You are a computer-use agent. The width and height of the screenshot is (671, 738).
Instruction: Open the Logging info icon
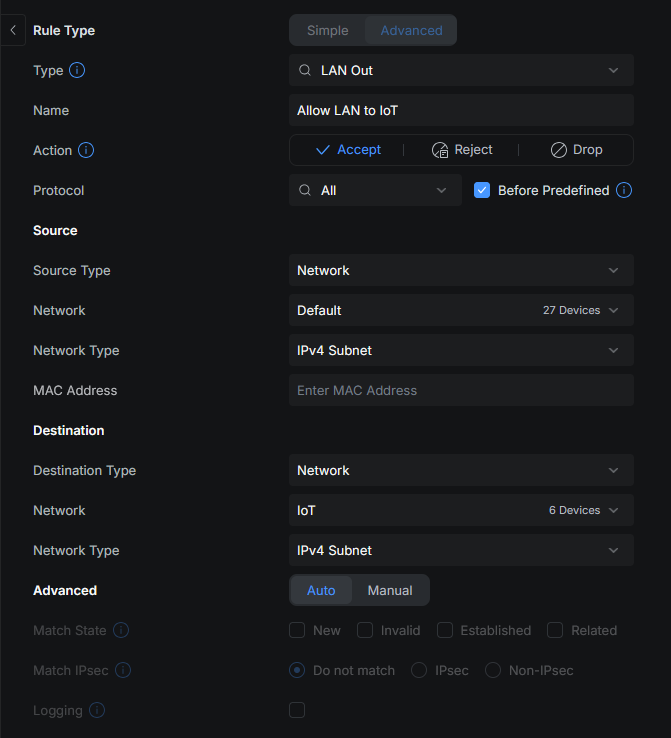97,710
